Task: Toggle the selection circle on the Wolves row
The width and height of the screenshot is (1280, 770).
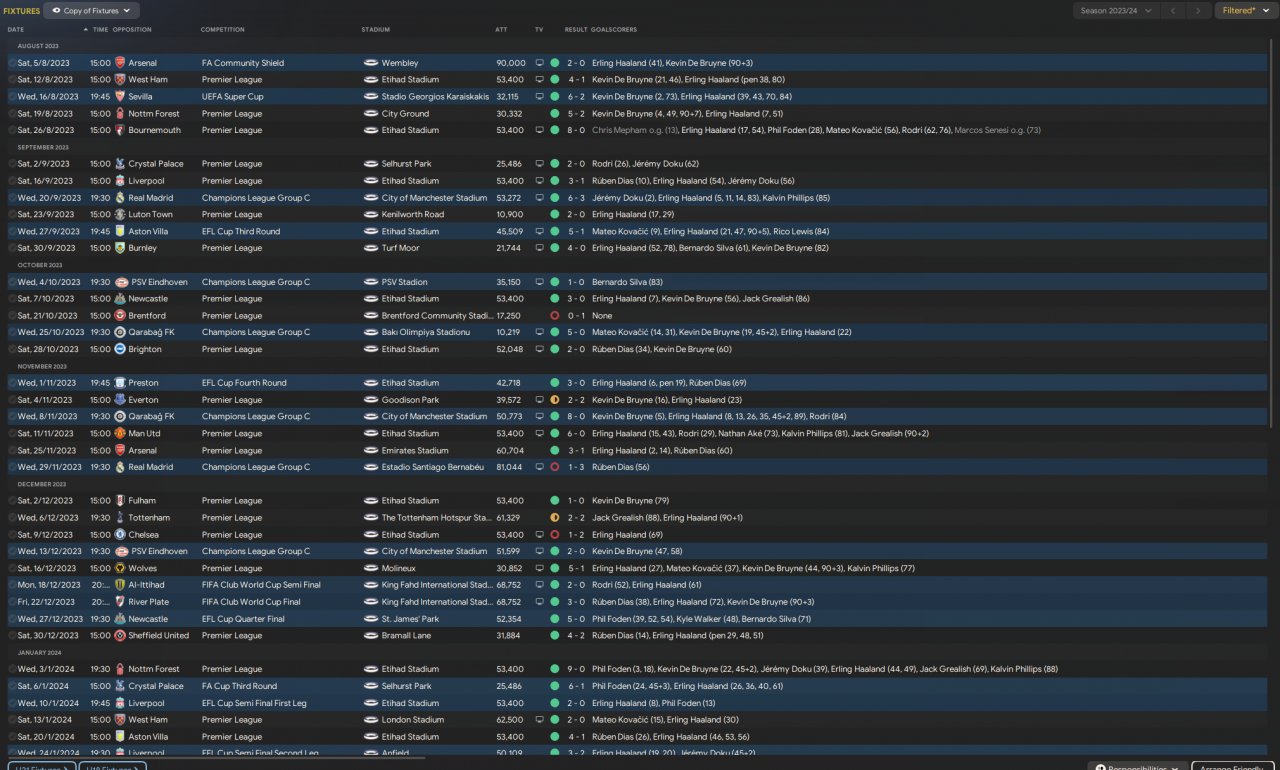Action: pyautogui.click(x=12, y=568)
